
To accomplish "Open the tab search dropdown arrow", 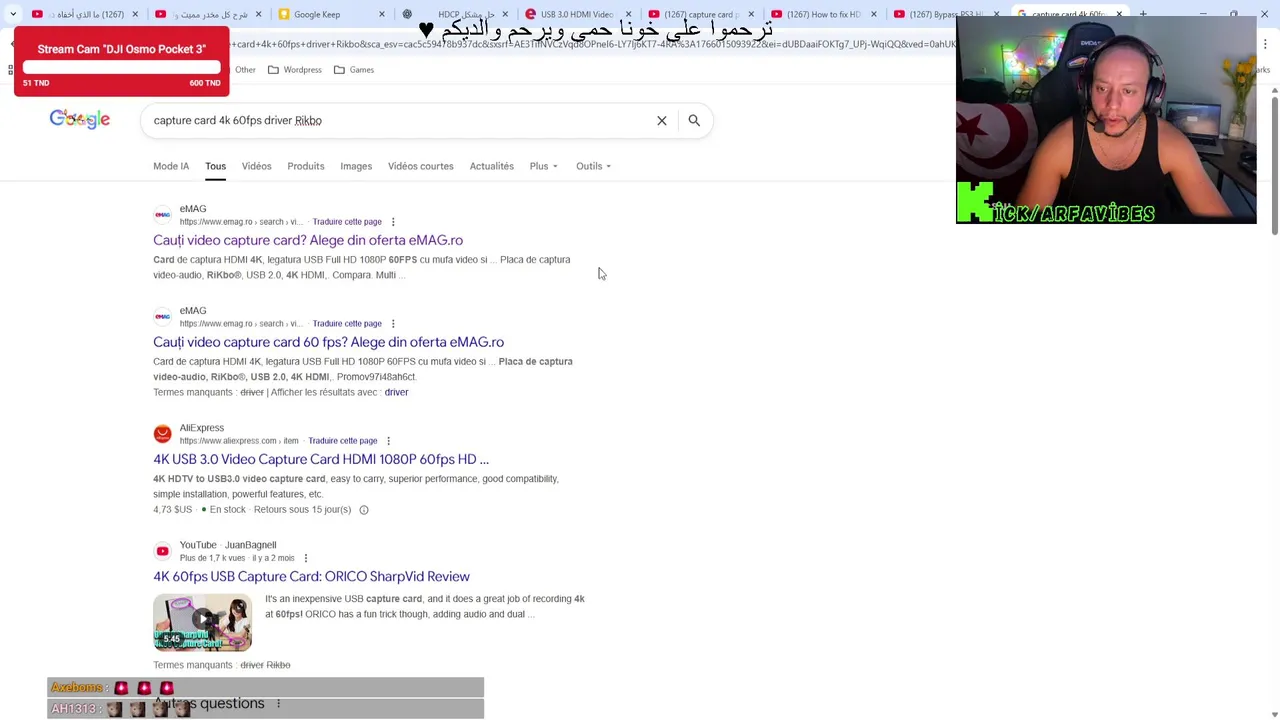I will 13,14.
